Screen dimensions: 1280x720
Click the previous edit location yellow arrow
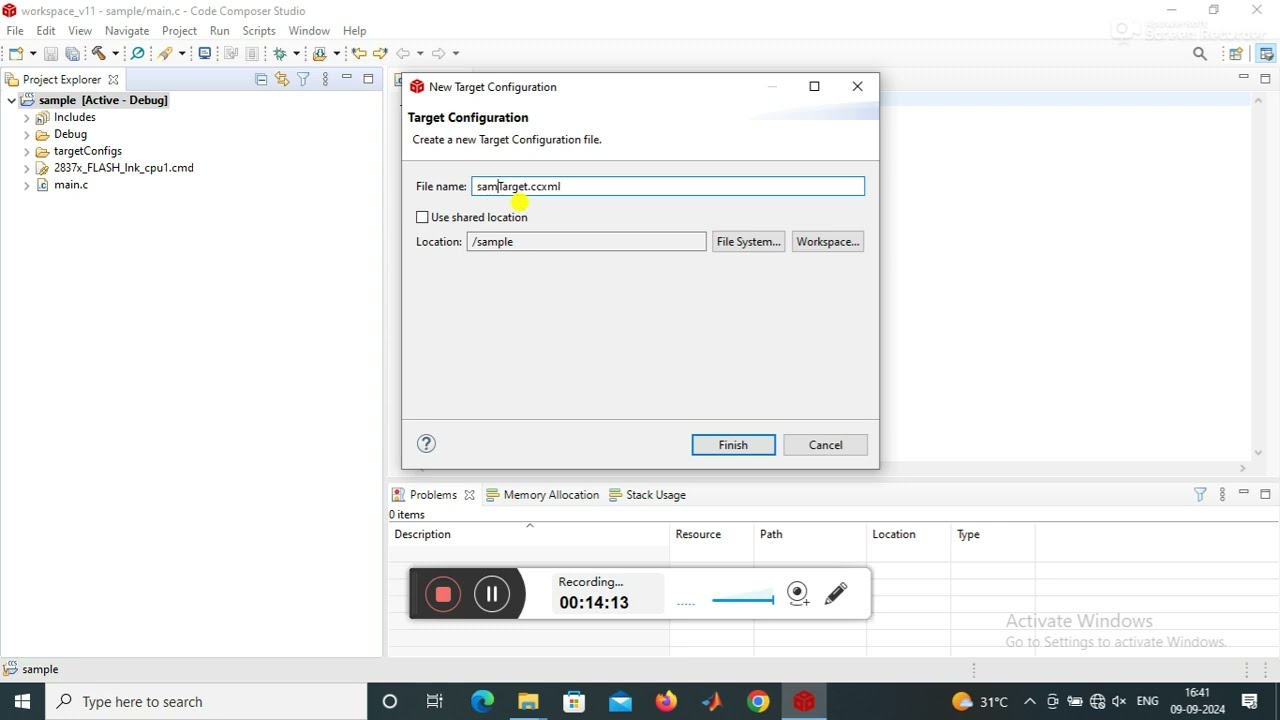click(359, 53)
